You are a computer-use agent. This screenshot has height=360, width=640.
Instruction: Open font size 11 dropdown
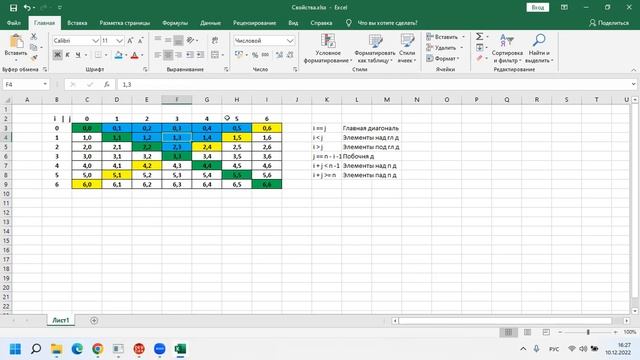point(119,40)
